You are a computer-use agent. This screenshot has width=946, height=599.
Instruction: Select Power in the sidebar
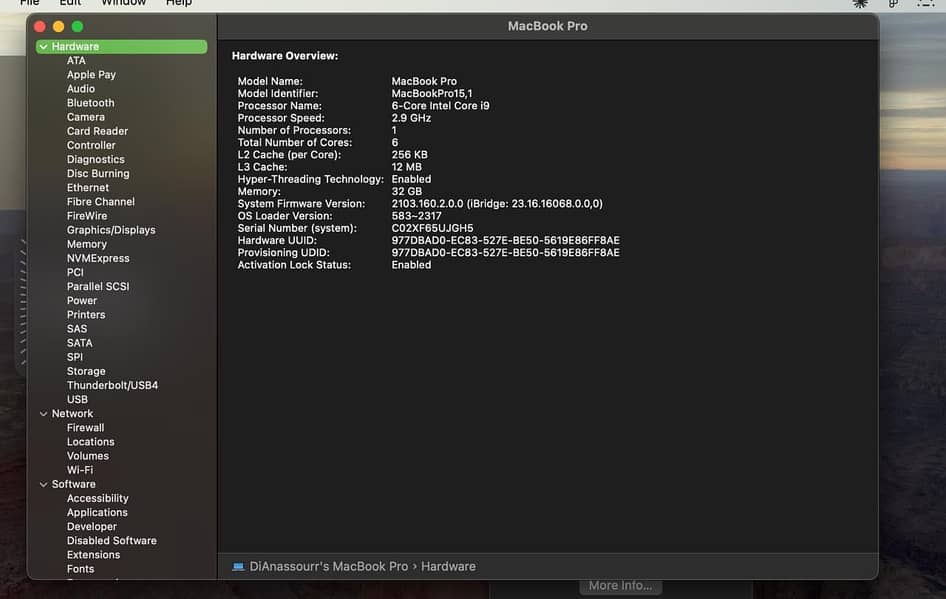click(x=82, y=300)
